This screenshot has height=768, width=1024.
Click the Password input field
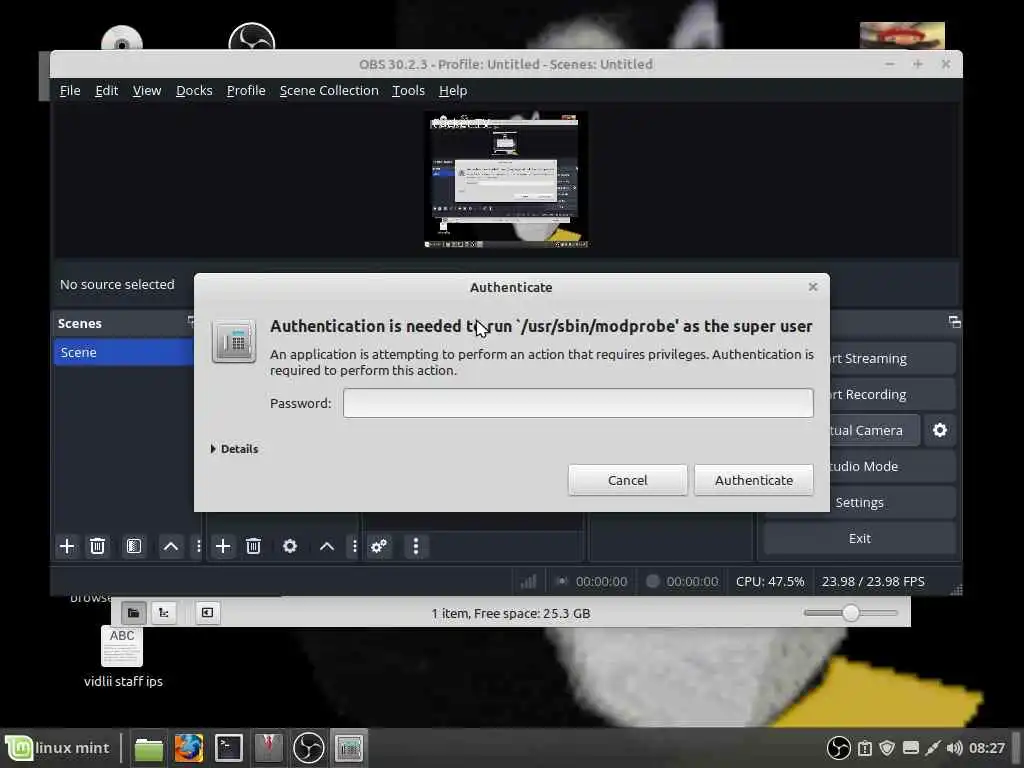click(x=578, y=403)
